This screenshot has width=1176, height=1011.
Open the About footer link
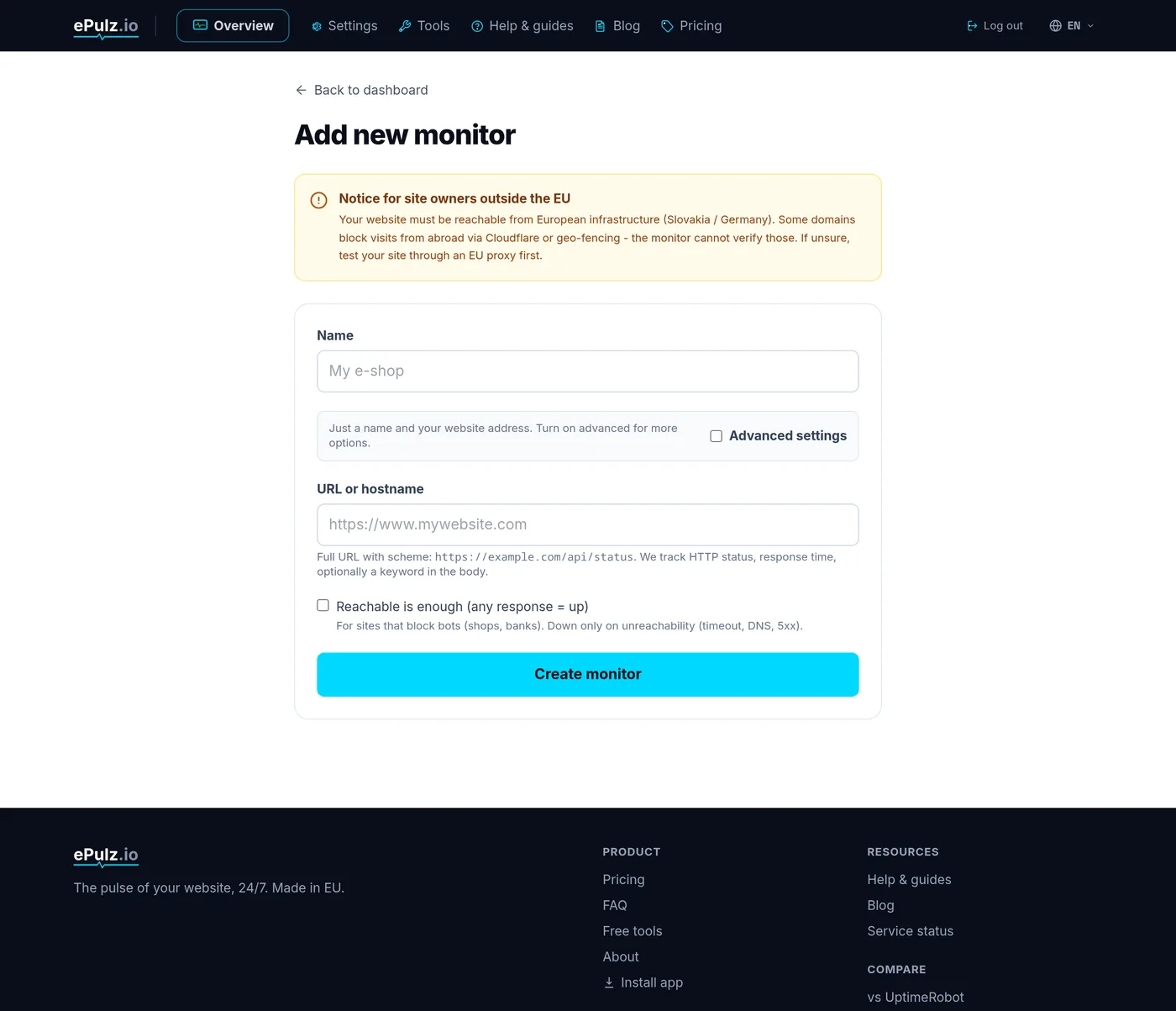621,956
